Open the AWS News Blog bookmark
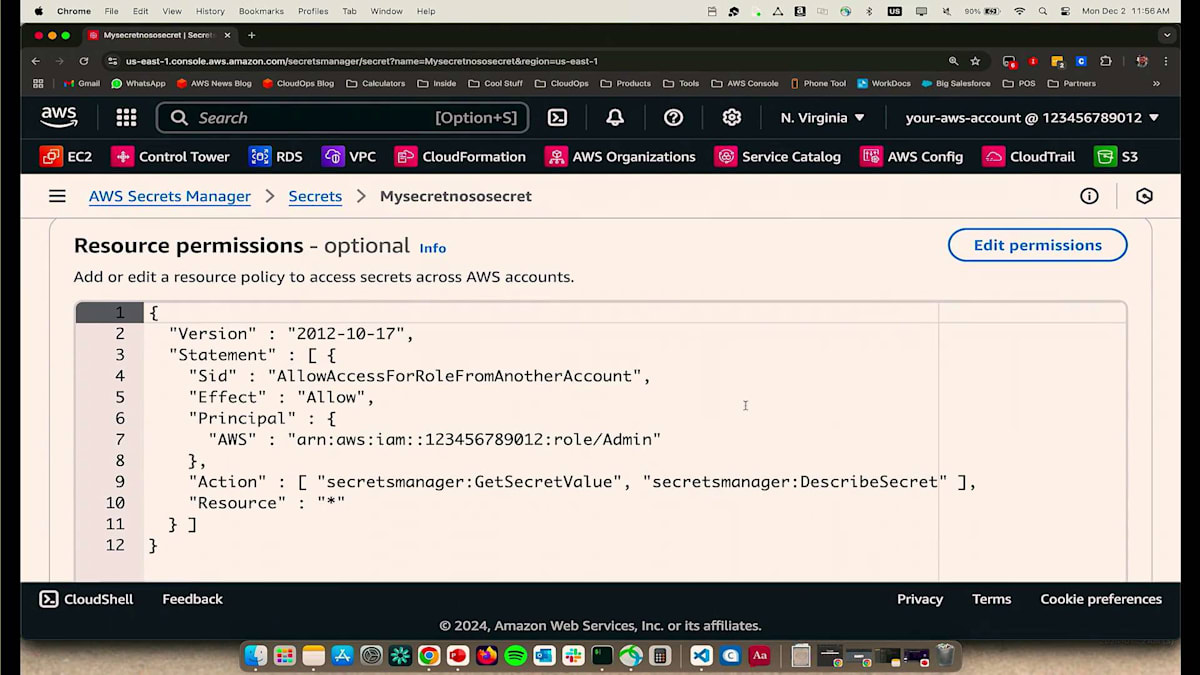1200x675 pixels. point(214,84)
